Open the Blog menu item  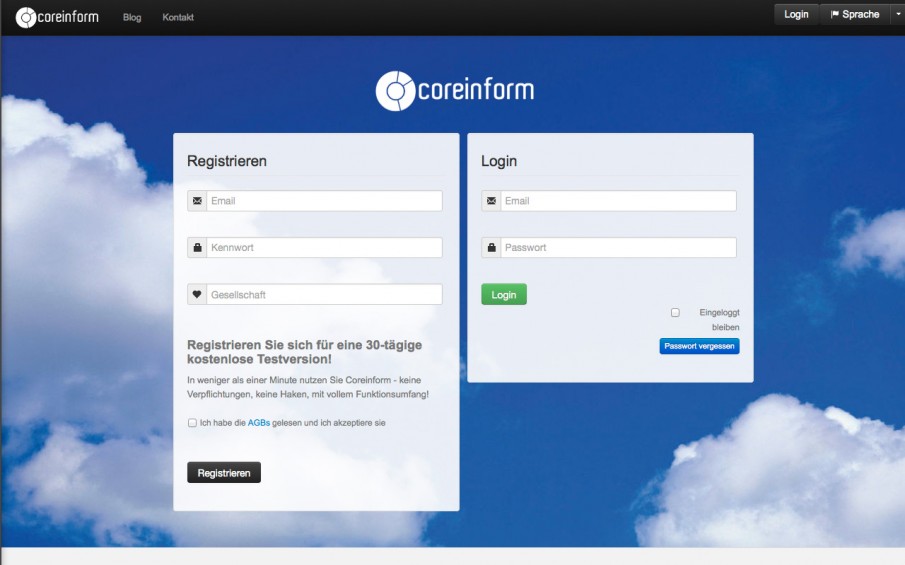click(x=132, y=17)
